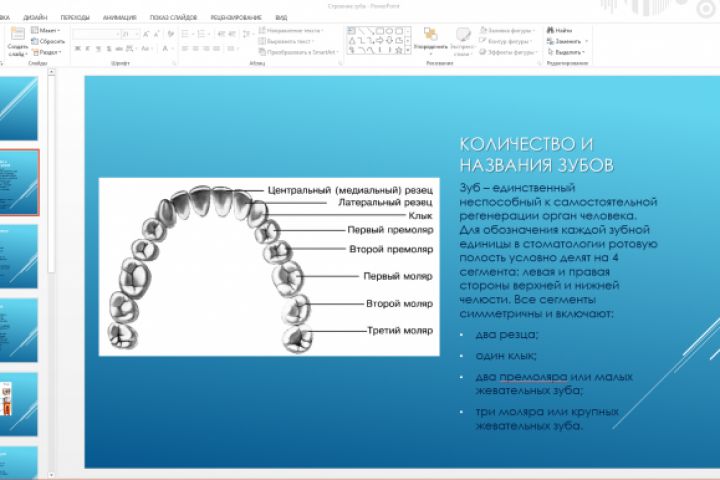Select the Line shape in gallery

[361, 31]
